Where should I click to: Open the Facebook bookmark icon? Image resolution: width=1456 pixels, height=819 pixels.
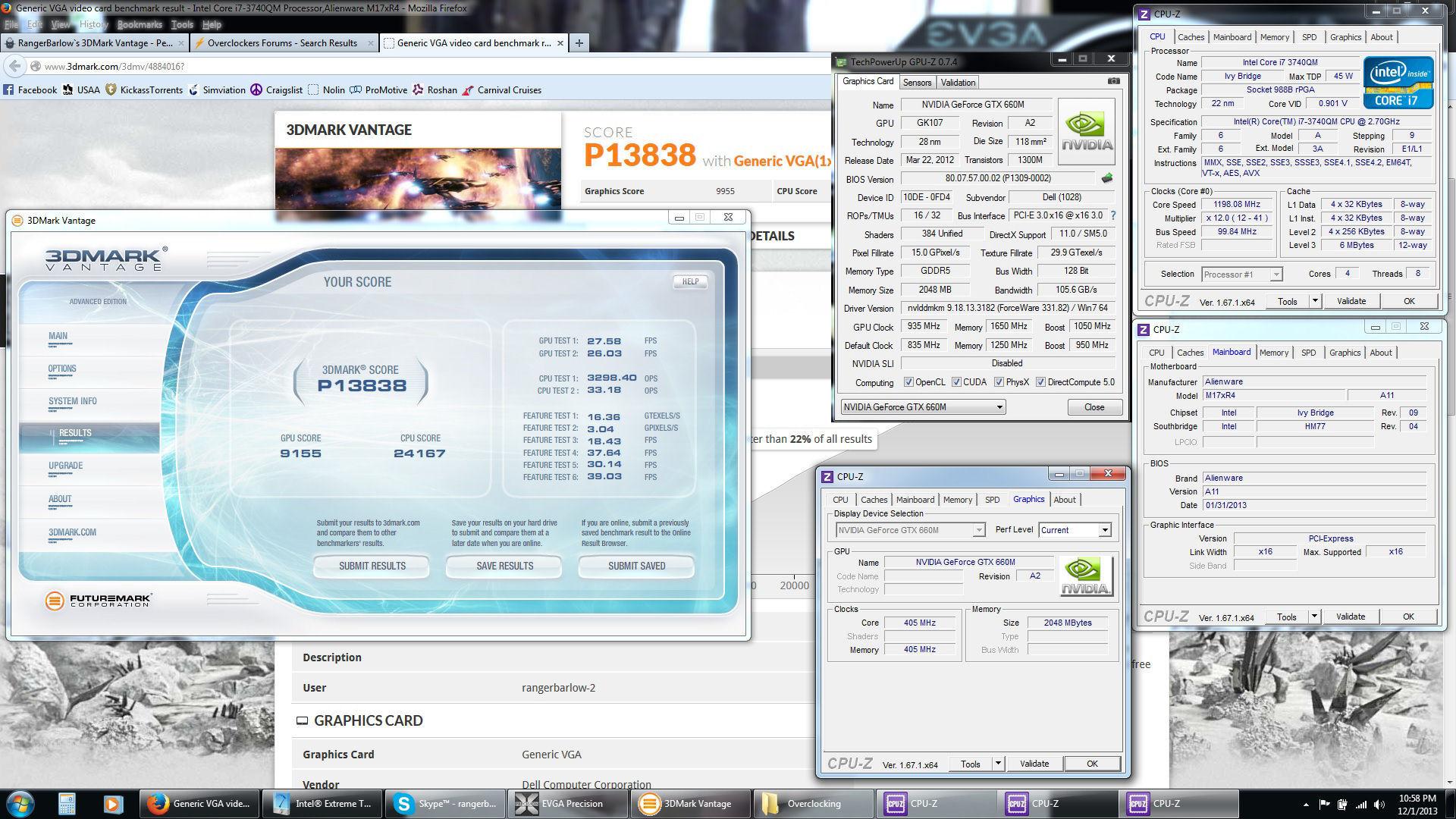[x=8, y=89]
